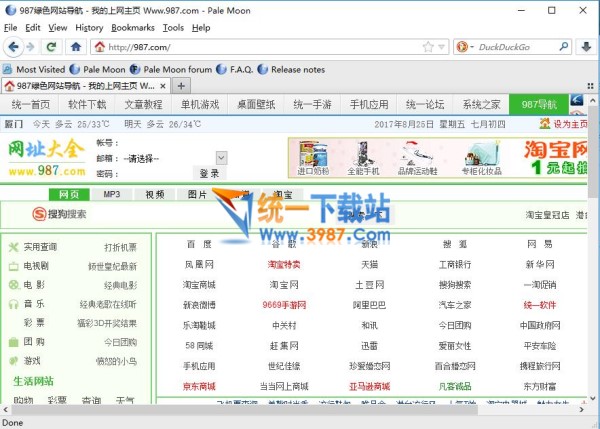Screen dimensions: 600x429
Task: Click the horizontal scrollbar thumb
Action: pos(245,409)
